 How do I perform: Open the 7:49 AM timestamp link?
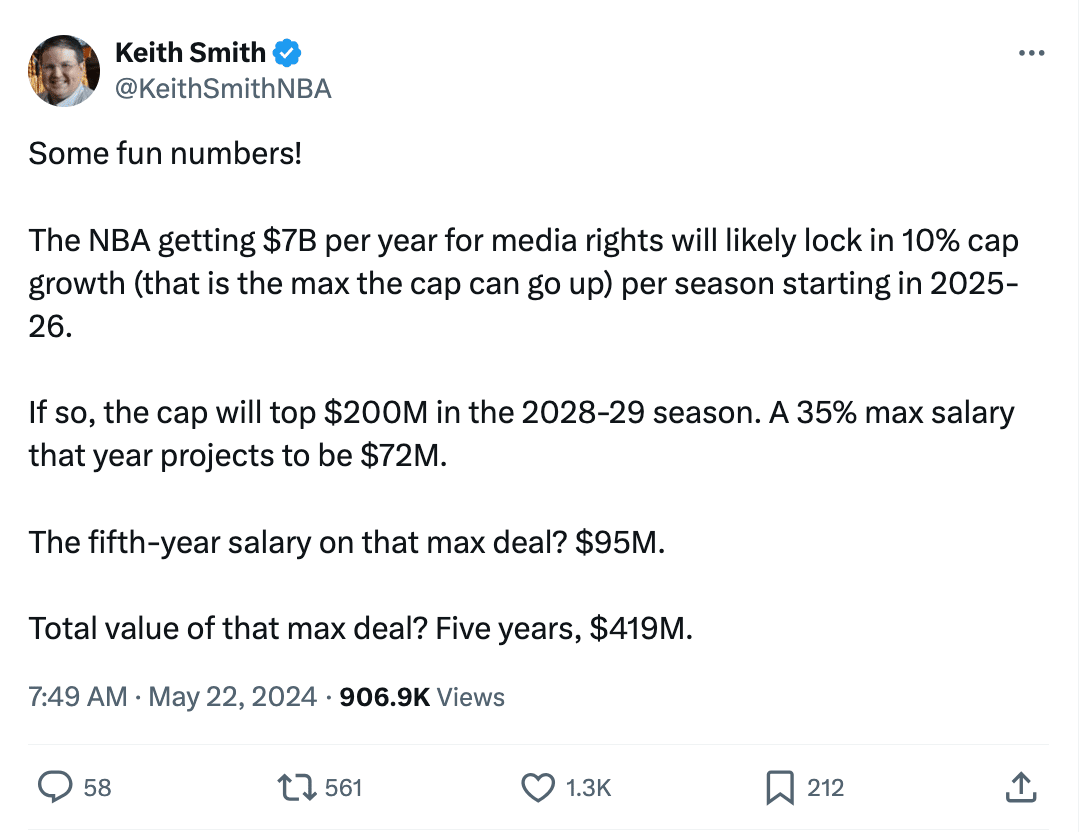click(x=78, y=696)
